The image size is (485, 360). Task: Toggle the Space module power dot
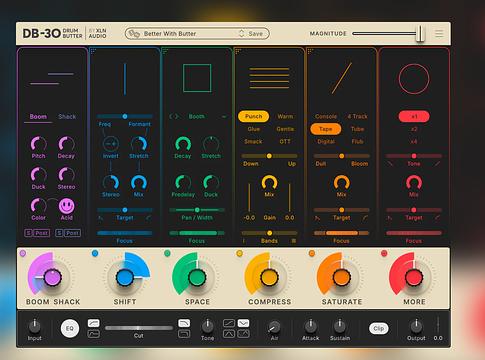tap(167, 253)
